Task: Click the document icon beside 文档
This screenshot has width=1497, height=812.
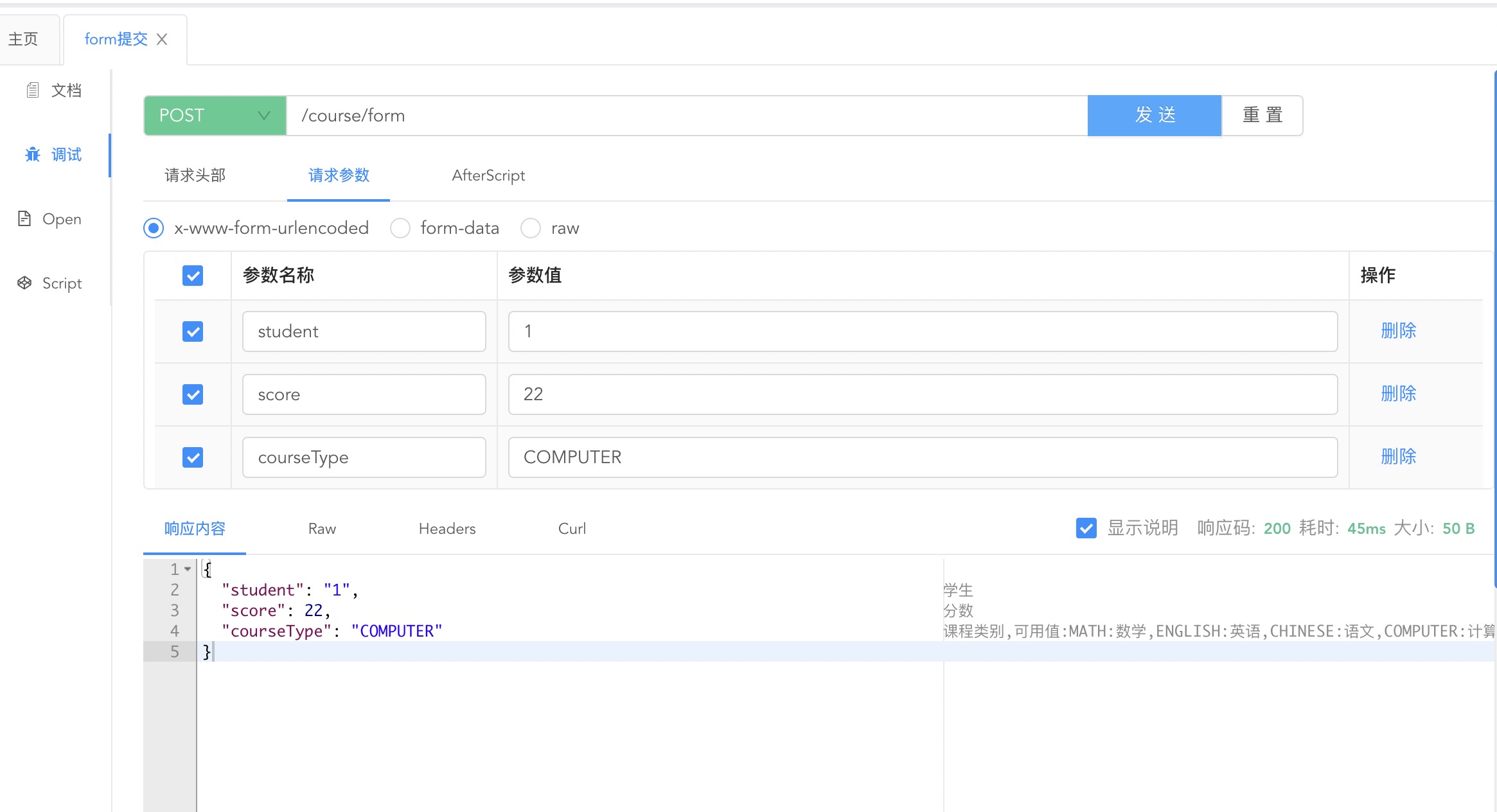Action: [33, 90]
